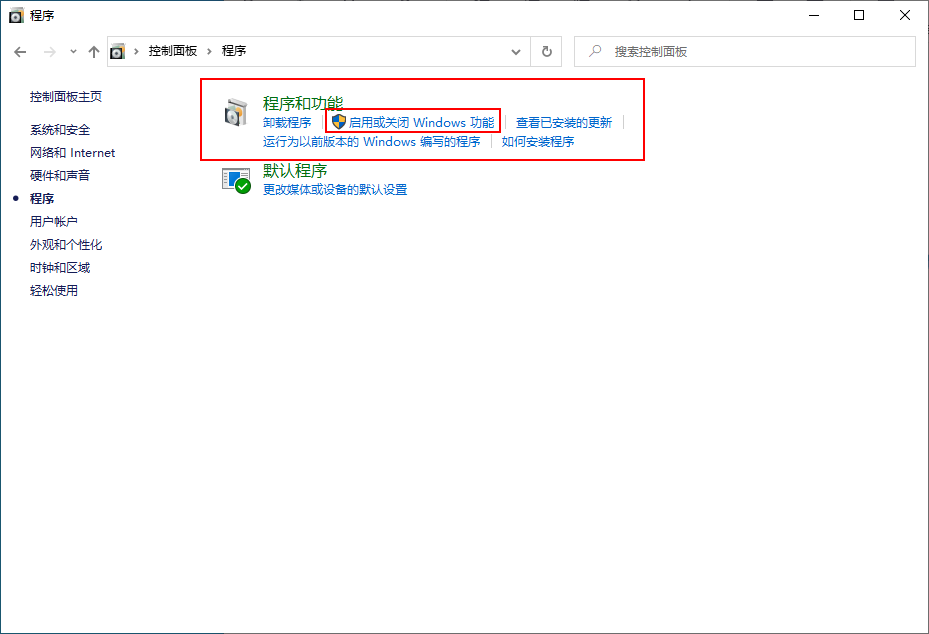Open 运行为以前版本的 Windows 编写的程序
The image size is (929, 634).
tap(371, 142)
